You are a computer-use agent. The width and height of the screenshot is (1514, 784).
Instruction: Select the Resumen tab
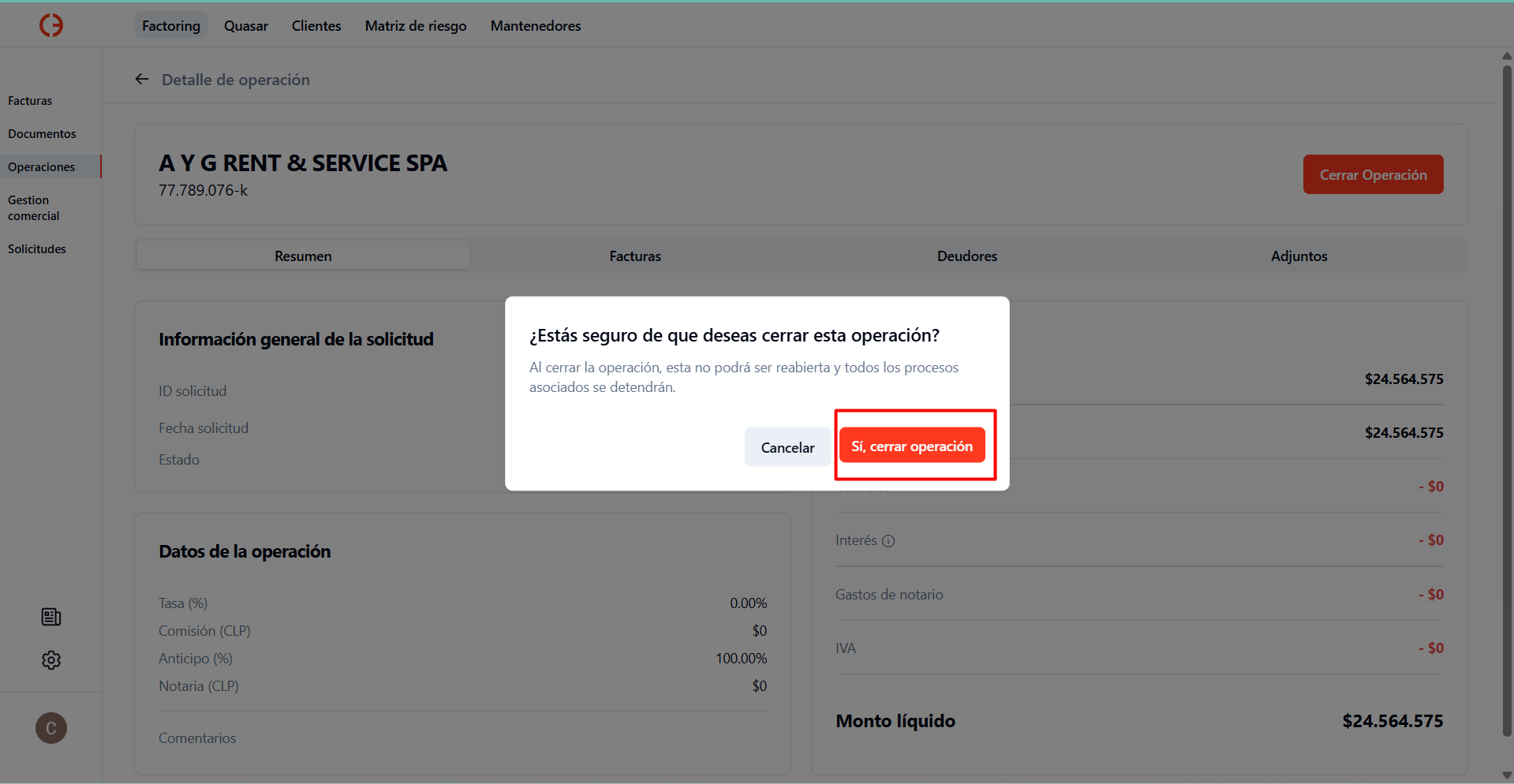click(x=302, y=256)
